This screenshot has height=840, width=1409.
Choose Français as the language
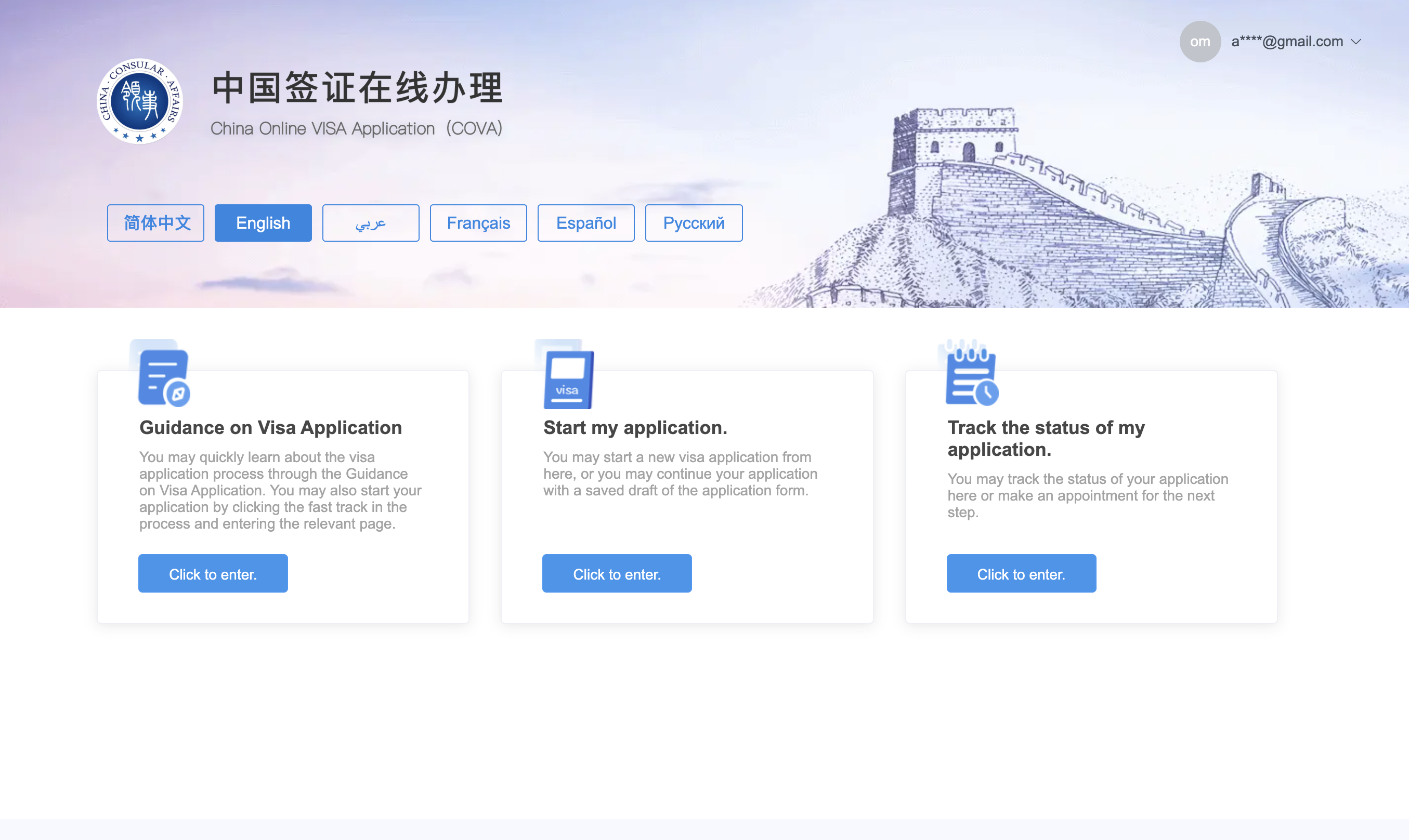[x=478, y=223]
